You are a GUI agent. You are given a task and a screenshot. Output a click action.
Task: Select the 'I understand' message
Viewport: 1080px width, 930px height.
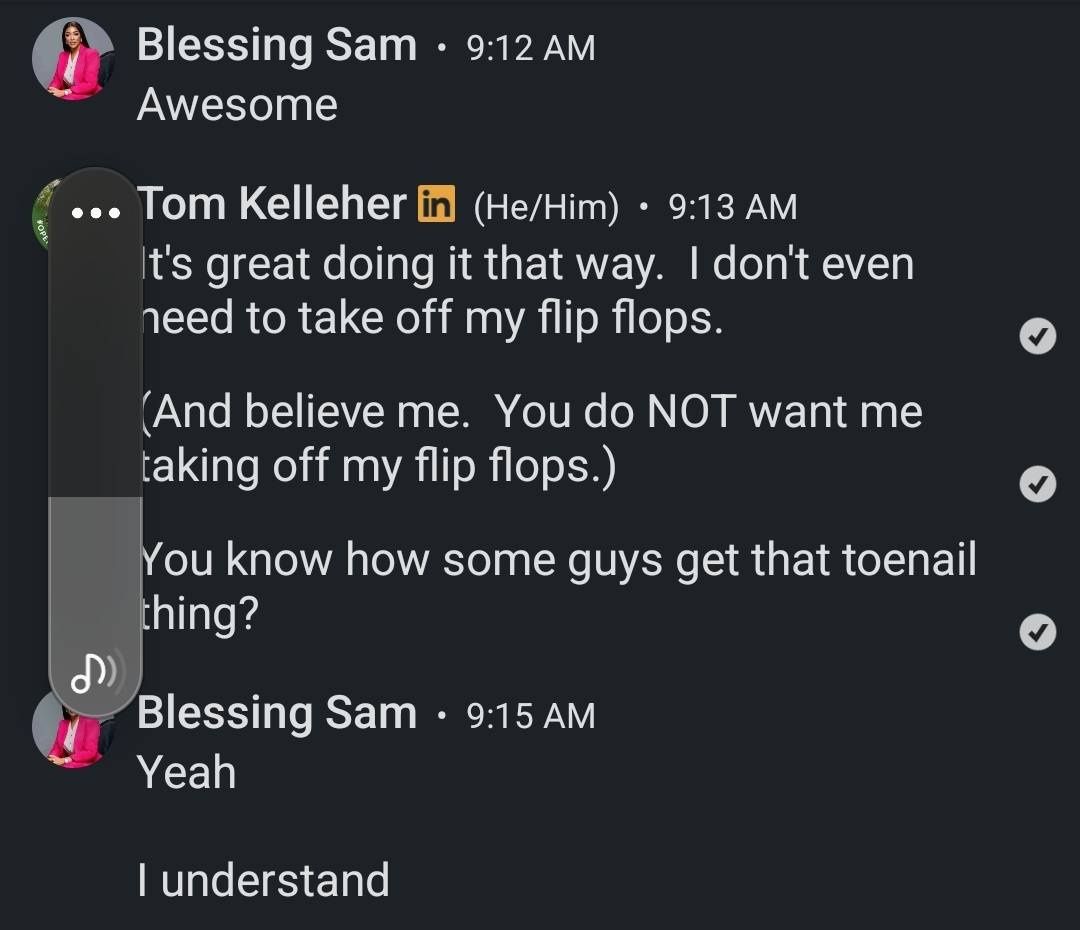tap(263, 880)
